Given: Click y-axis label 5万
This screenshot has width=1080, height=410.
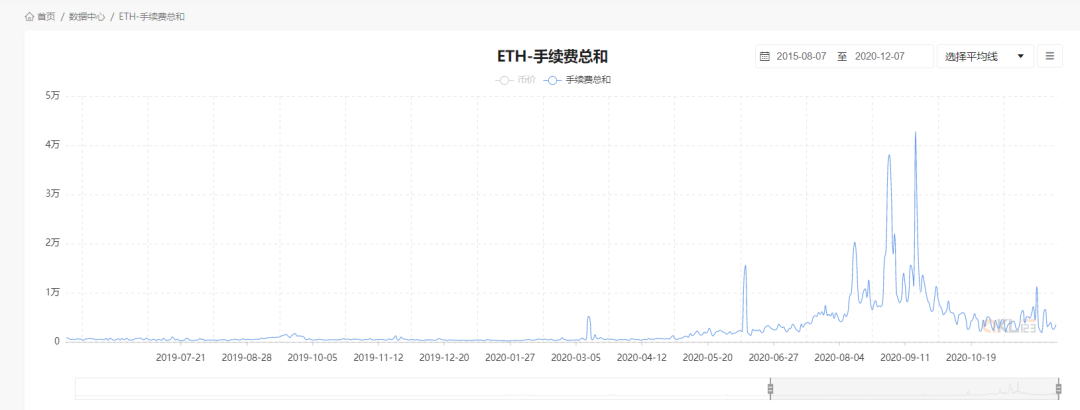Looking at the screenshot, I should (x=53, y=96).
